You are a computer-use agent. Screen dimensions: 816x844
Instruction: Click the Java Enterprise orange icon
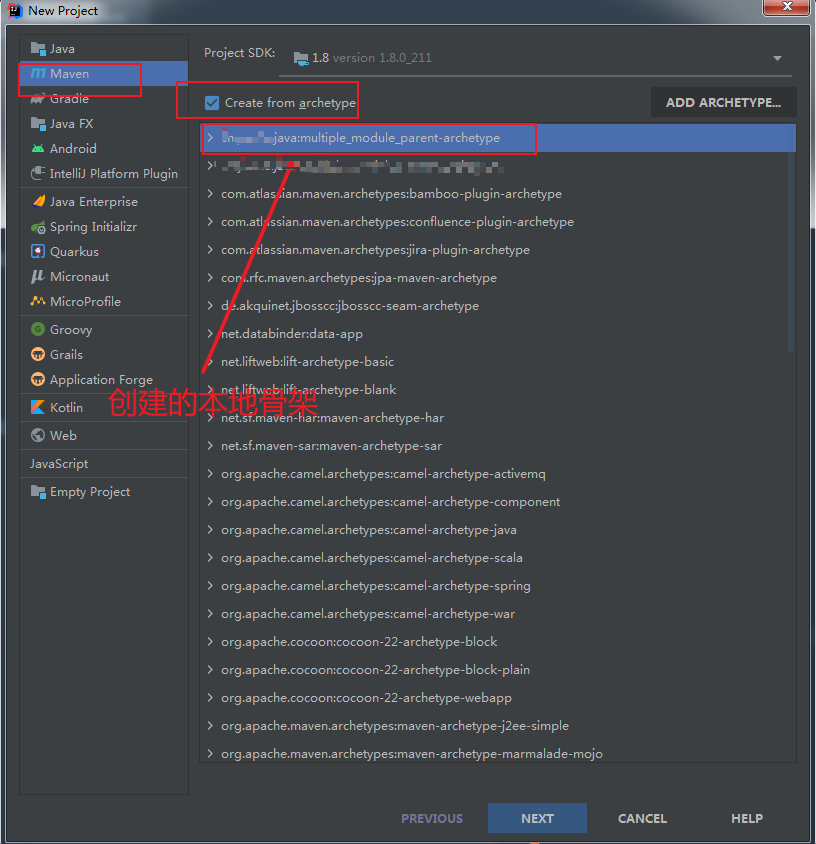(x=38, y=201)
